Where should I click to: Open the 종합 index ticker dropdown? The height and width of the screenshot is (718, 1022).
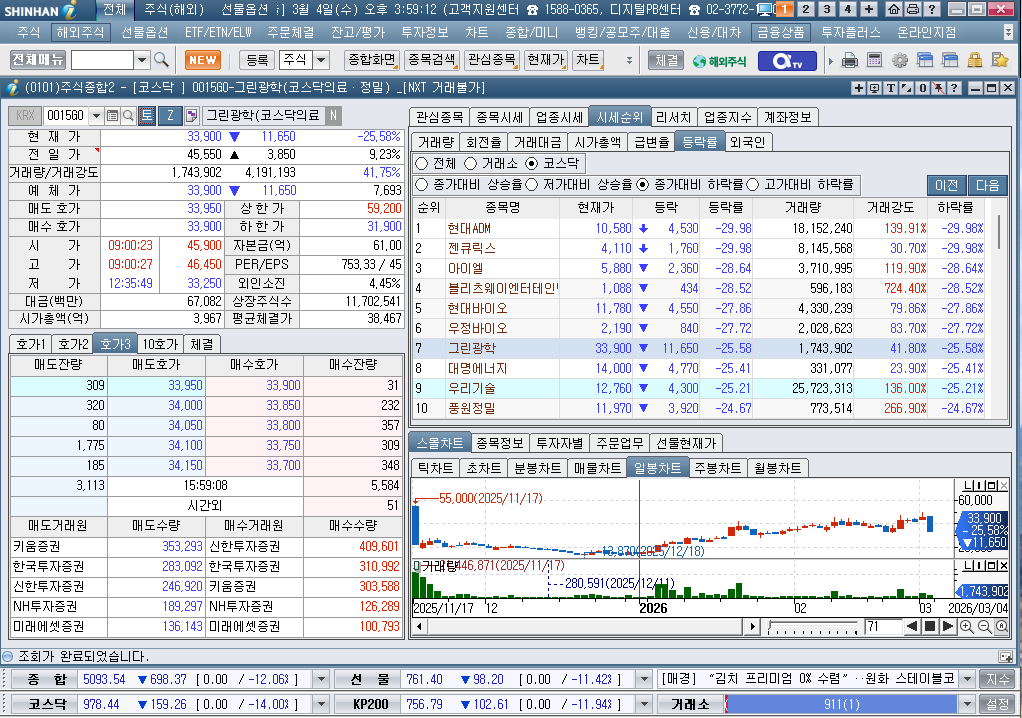tap(321, 680)
